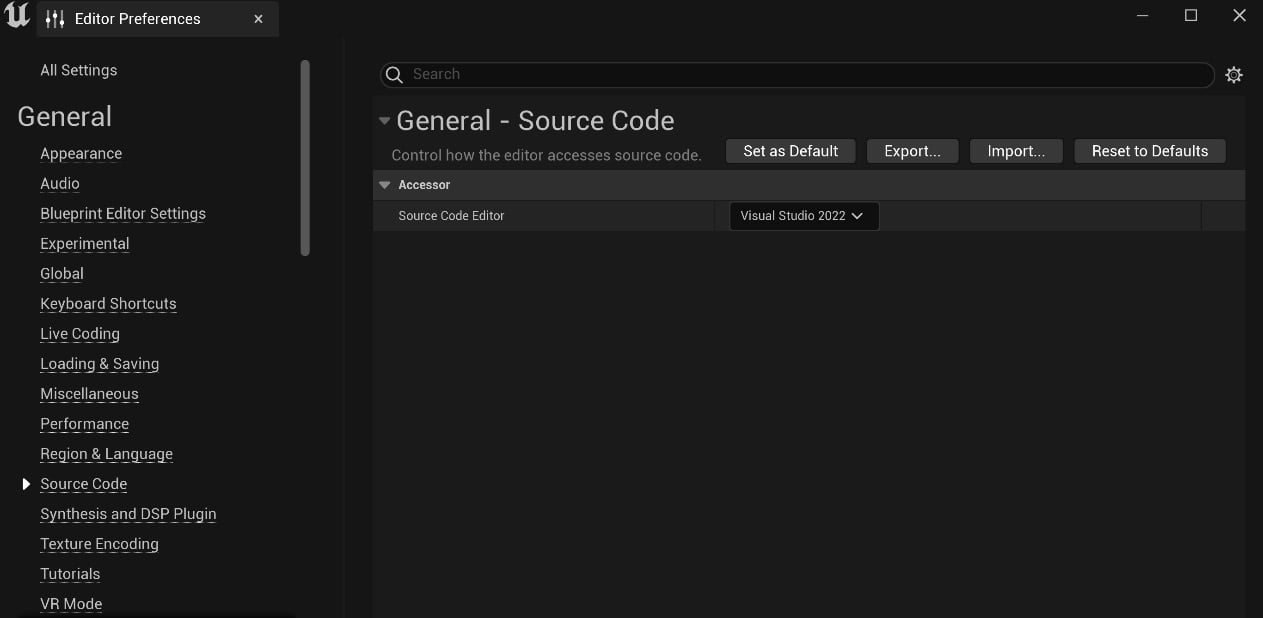This screenshot has height=618, width=1263.
Task: Click Set as Default button
Action: tap(790, 151)
